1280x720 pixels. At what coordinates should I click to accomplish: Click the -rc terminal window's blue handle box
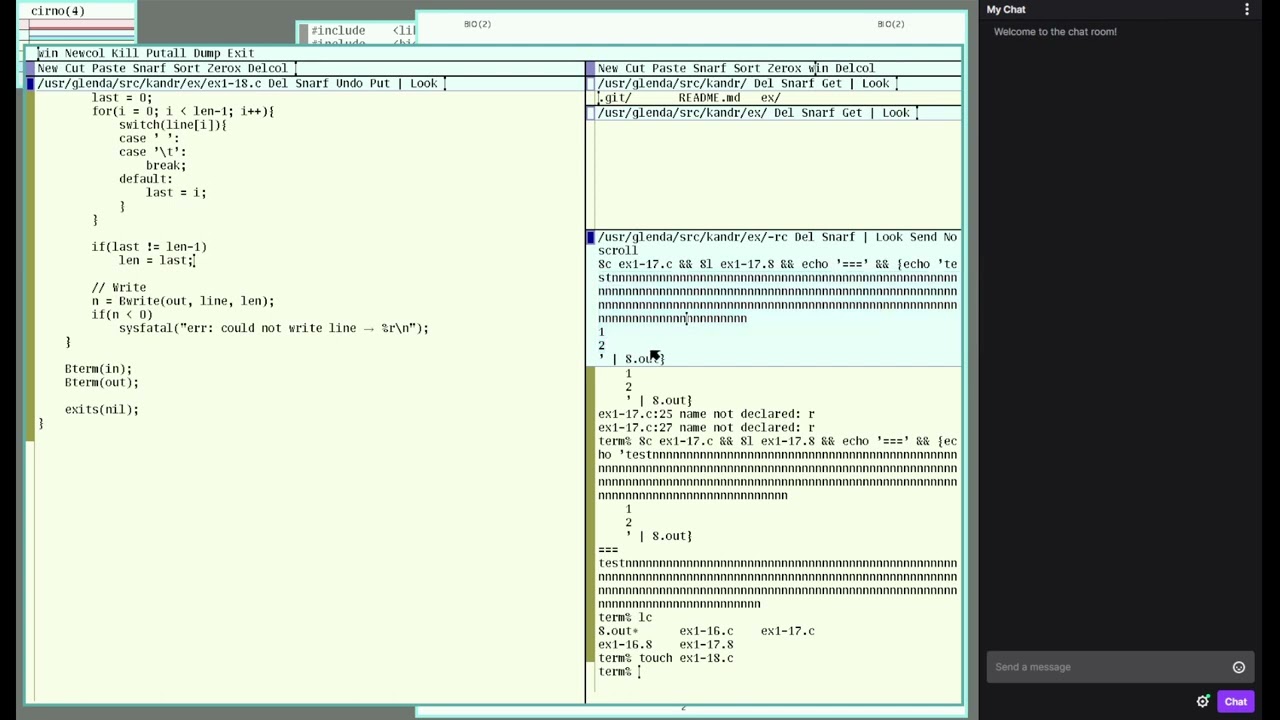pyautogui.click(x=591, y=237)
